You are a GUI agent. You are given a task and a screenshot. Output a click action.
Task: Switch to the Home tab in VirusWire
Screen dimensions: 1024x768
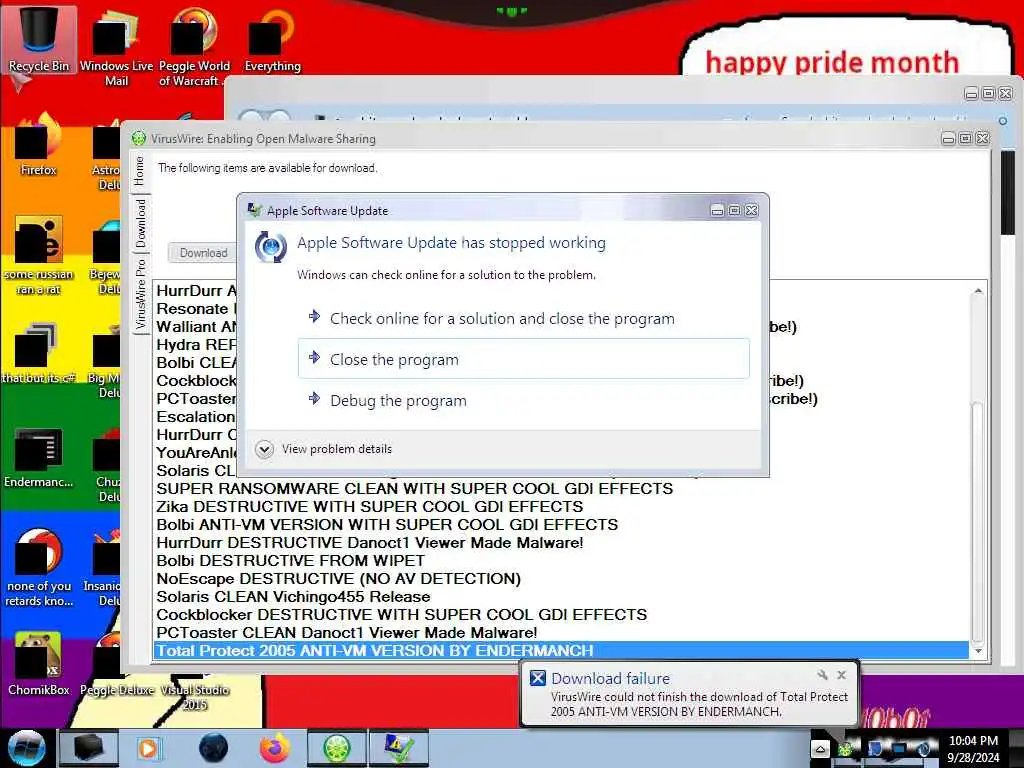tap(140, 170)
